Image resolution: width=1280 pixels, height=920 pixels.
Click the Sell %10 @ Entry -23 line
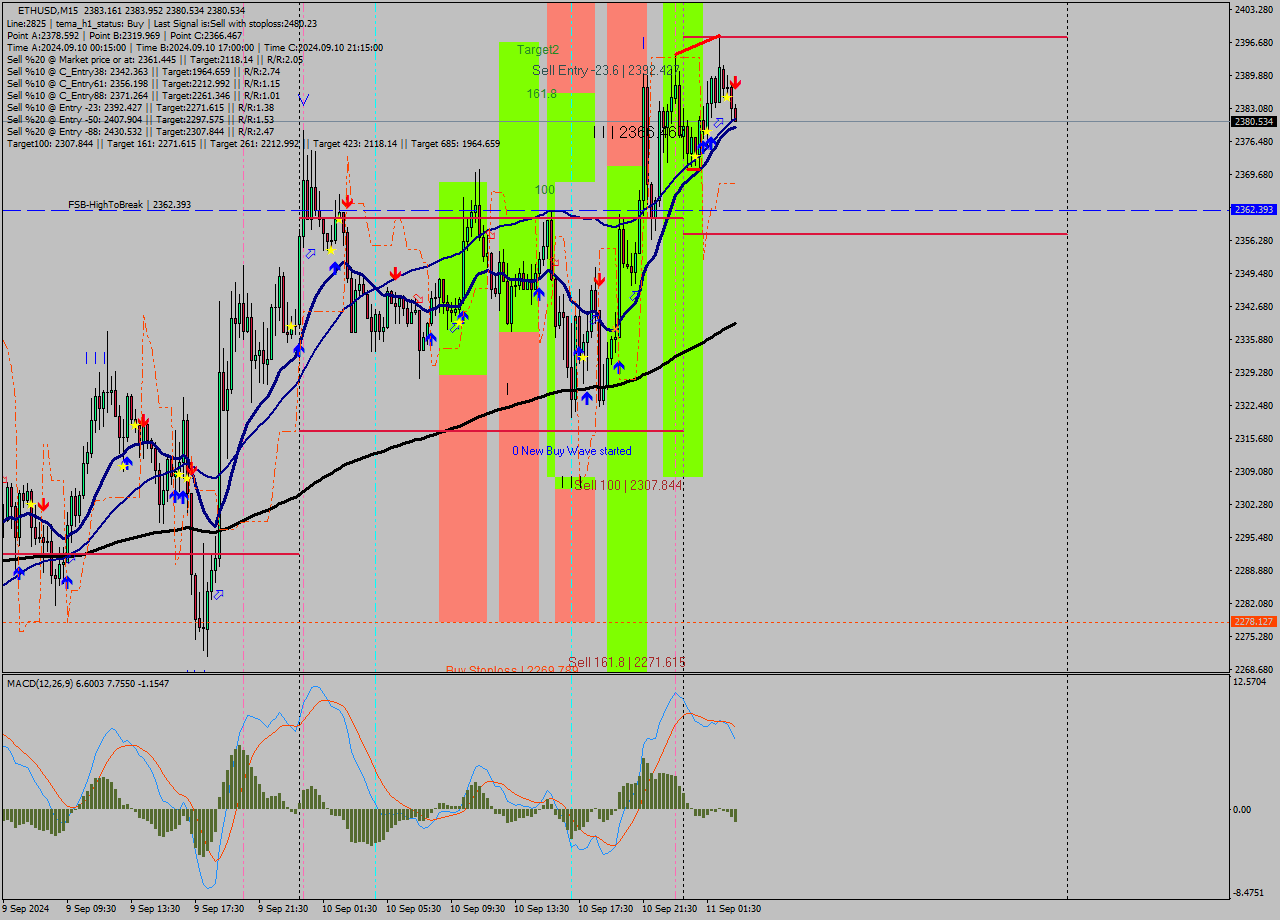140,107
